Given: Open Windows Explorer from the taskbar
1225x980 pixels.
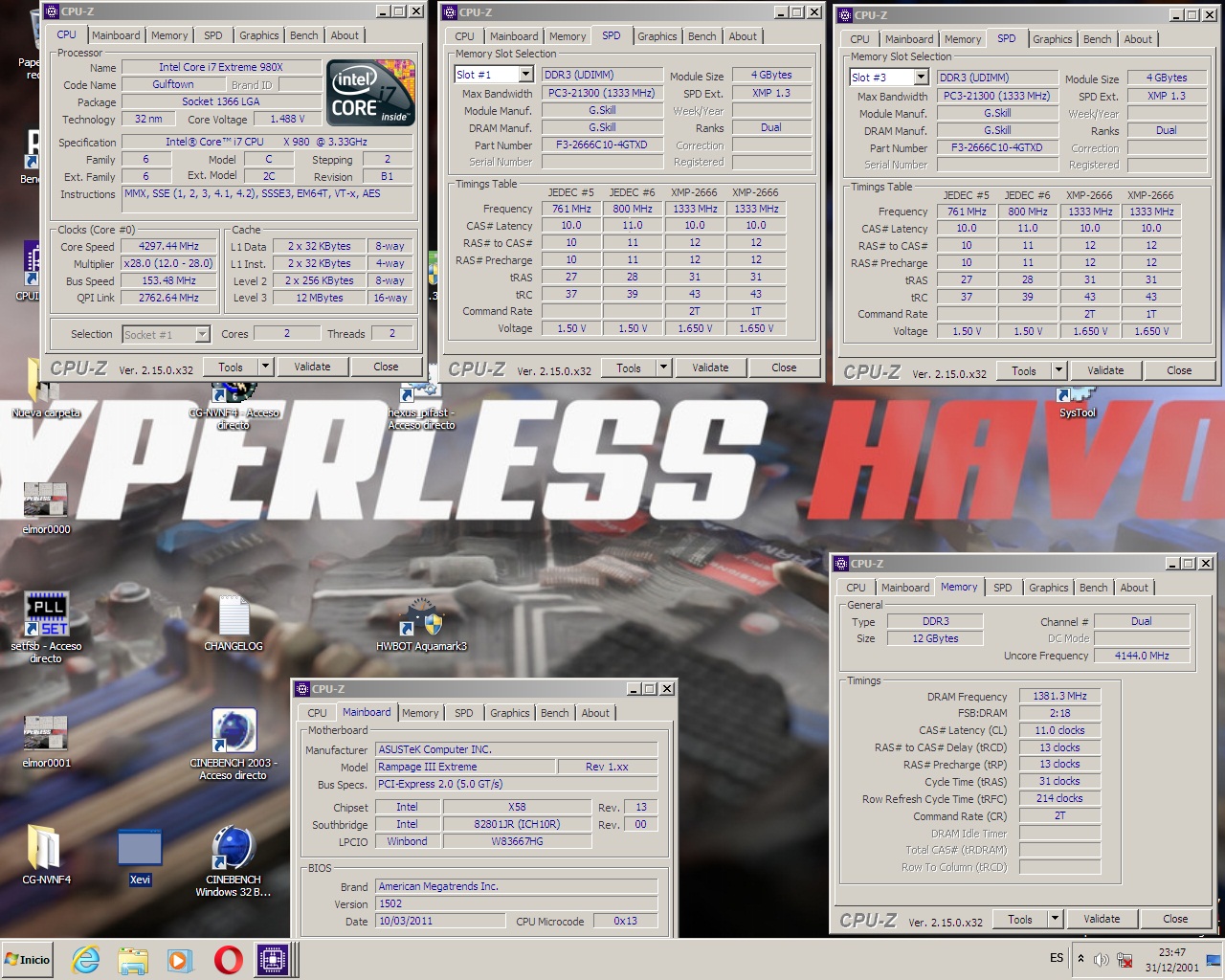Looking at the screenshot, I should pyautogui.click(x=133, y=960).
